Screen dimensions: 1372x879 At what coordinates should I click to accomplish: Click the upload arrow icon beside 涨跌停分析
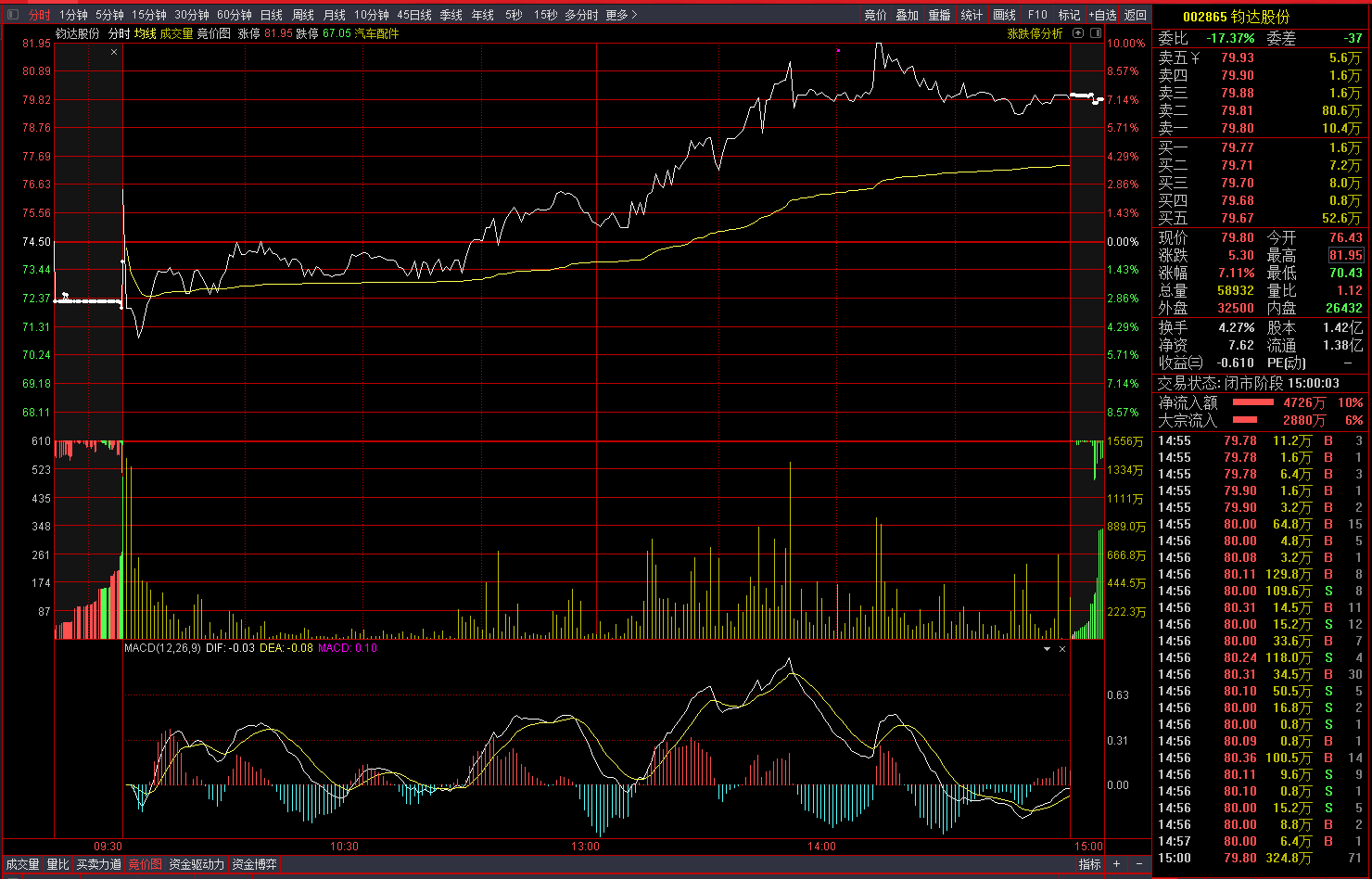[1078, 33]
